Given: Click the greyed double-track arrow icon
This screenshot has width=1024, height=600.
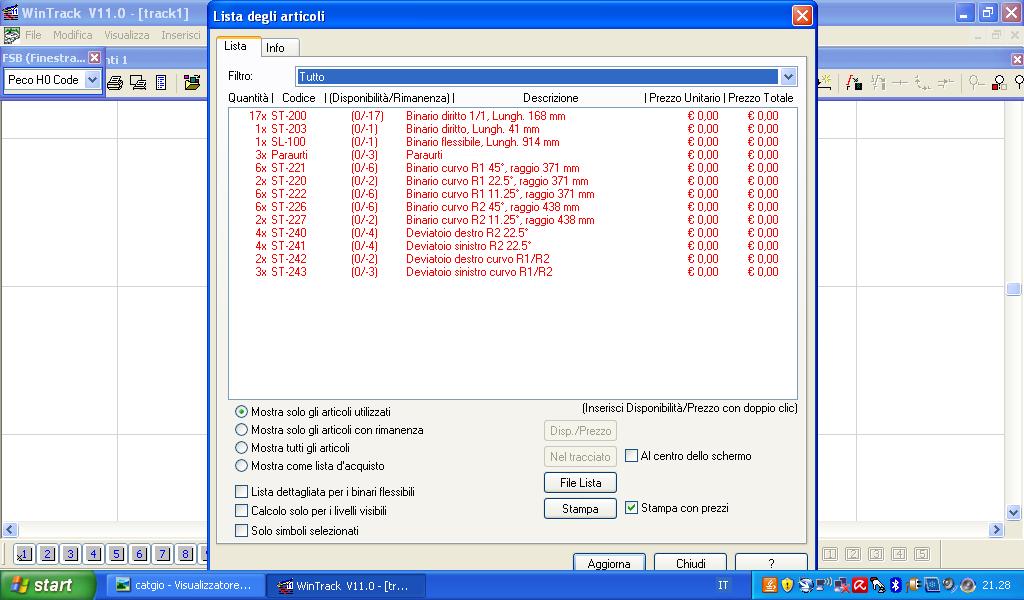Looking at the screenshot, I should pyautogui.click(x=946, y=82).
